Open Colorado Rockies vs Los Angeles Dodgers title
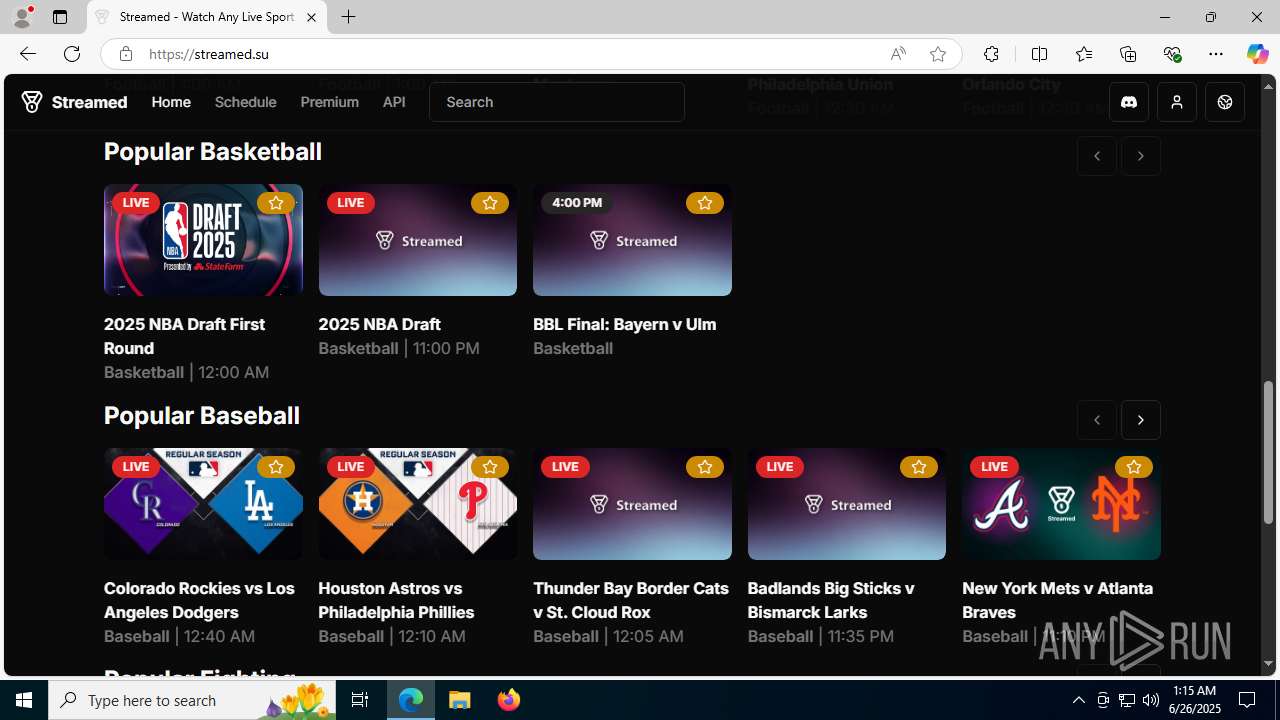The height and width of the screenshot is (720, 1280). click(x=199, y=600)
